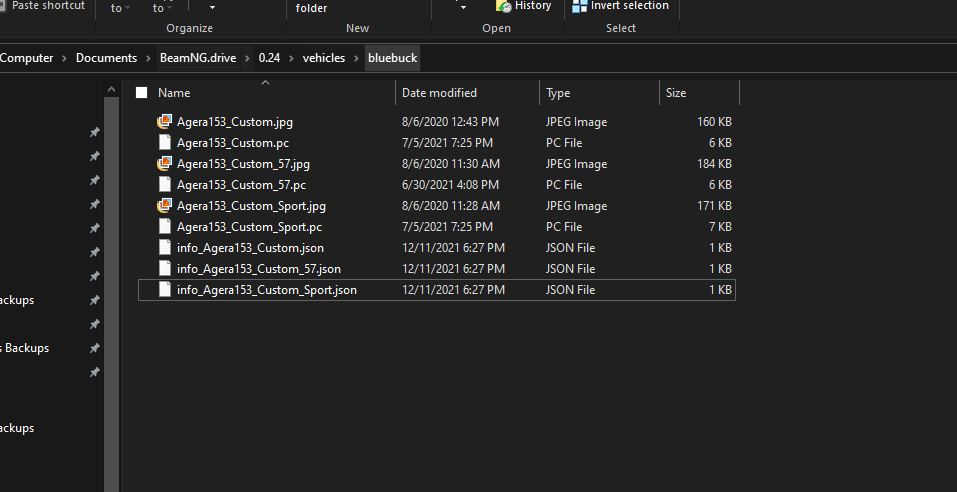This screenshot has width=957, height=492.
Task: Click the Invert selection icon
Action: [x=579, y=6]
